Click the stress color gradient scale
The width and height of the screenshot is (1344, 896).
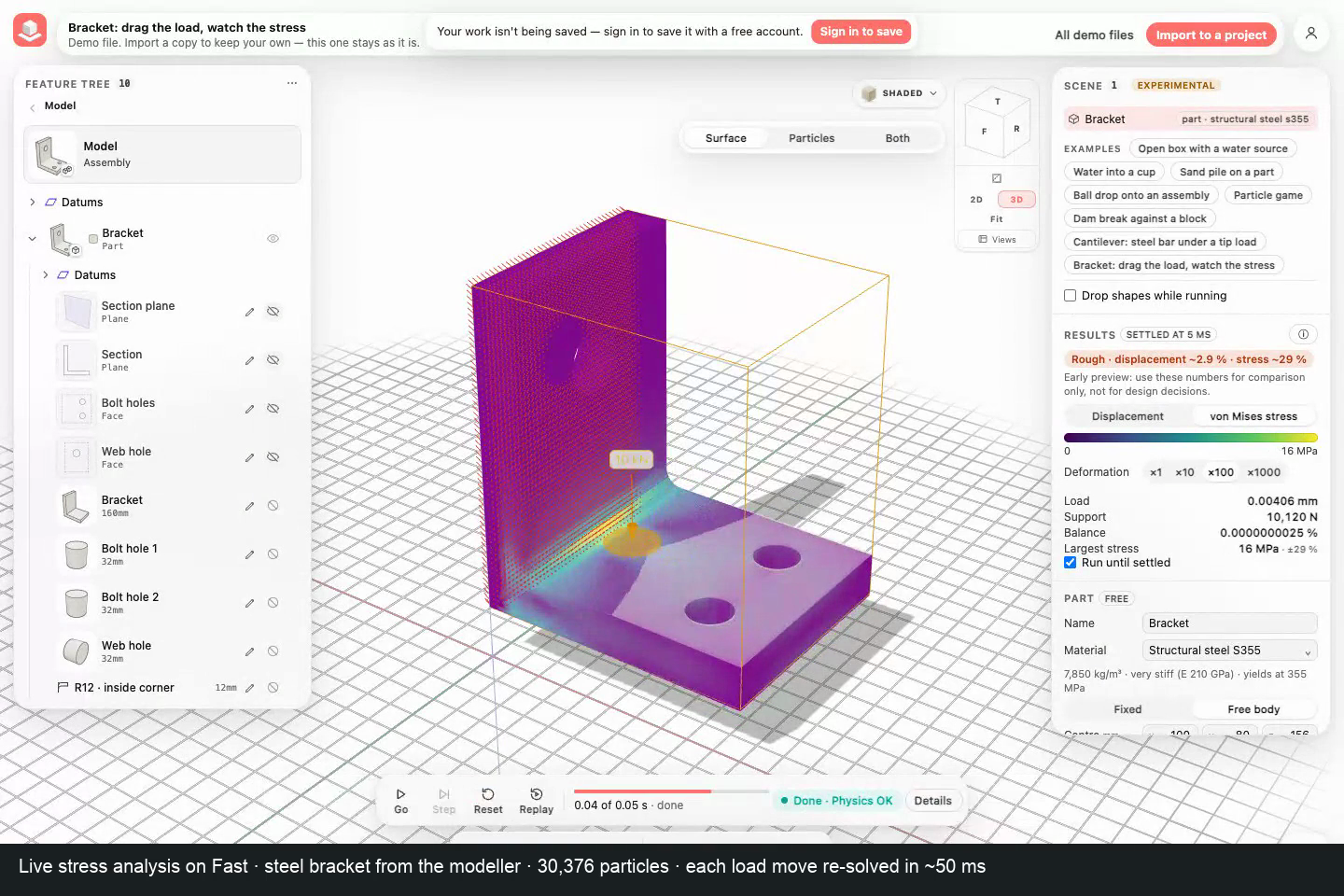(x=1191, y=438)
